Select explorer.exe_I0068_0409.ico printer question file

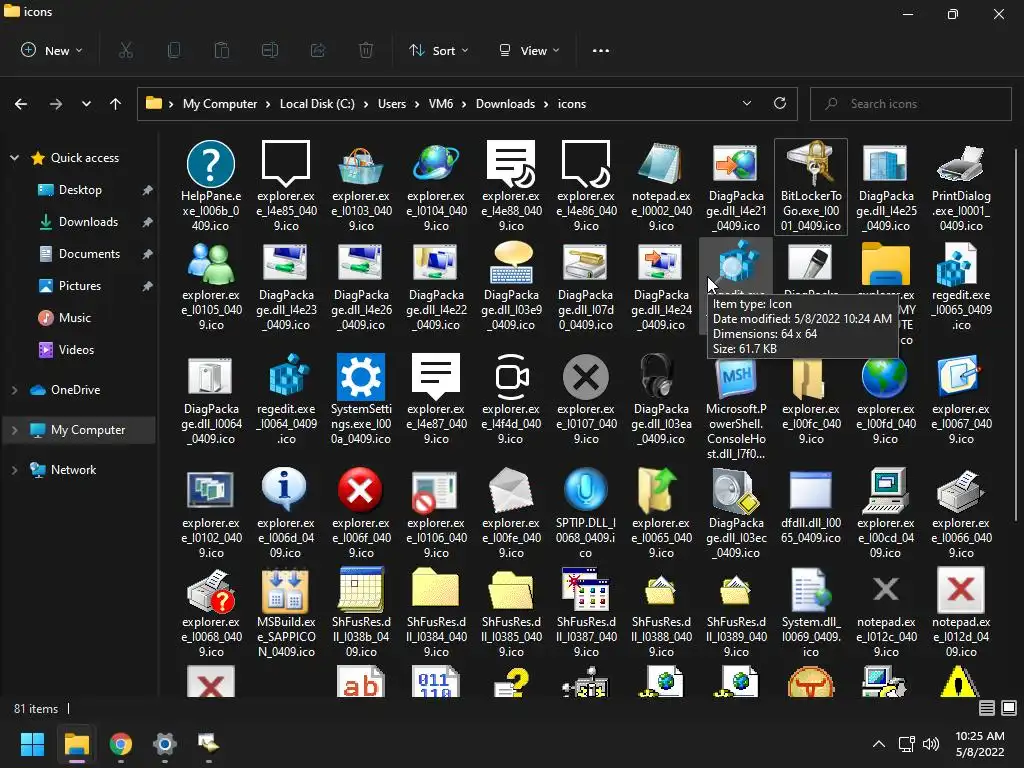pyautogui.click(x=210, y=613)
